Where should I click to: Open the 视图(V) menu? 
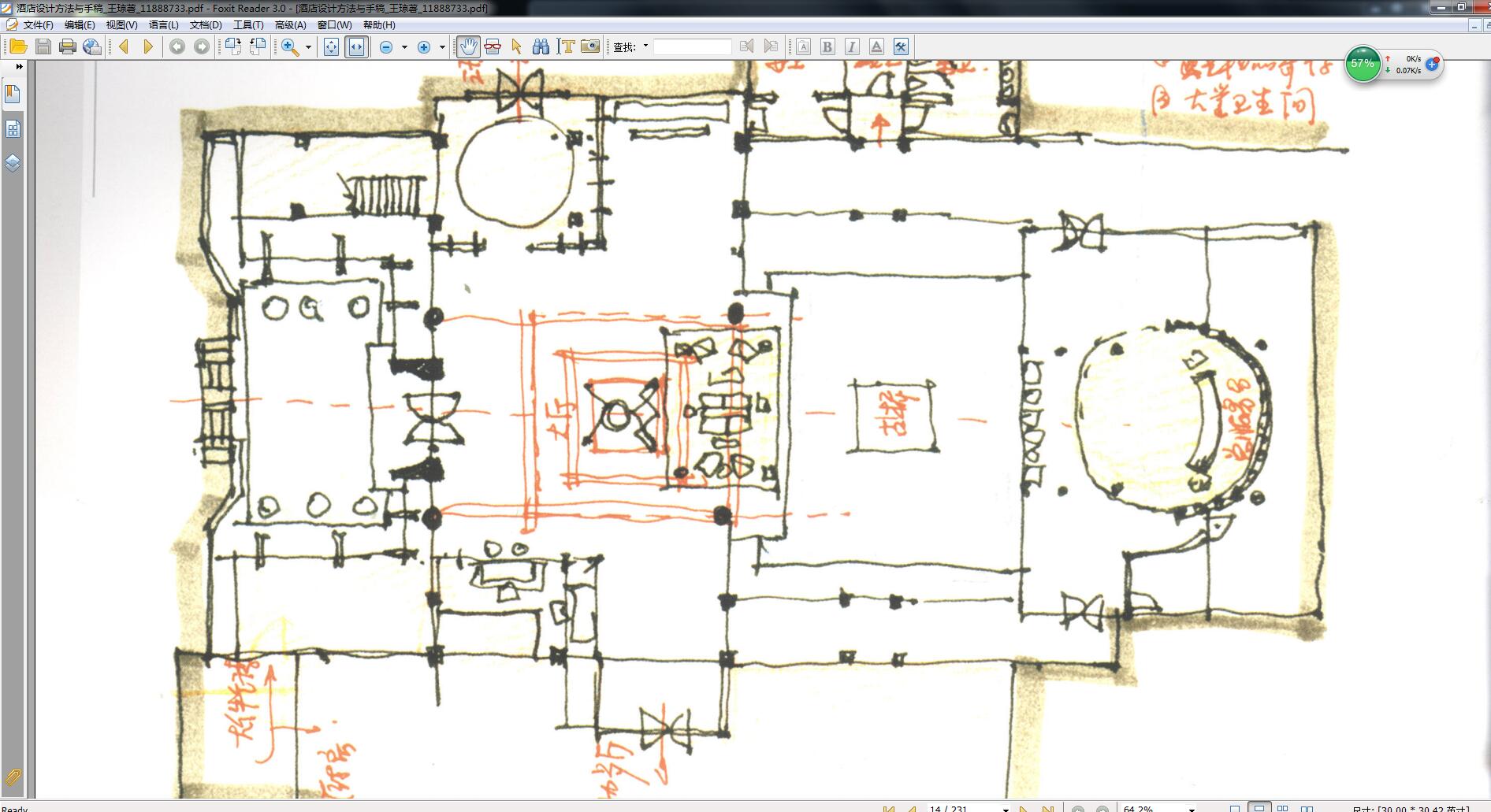point(121,25)
